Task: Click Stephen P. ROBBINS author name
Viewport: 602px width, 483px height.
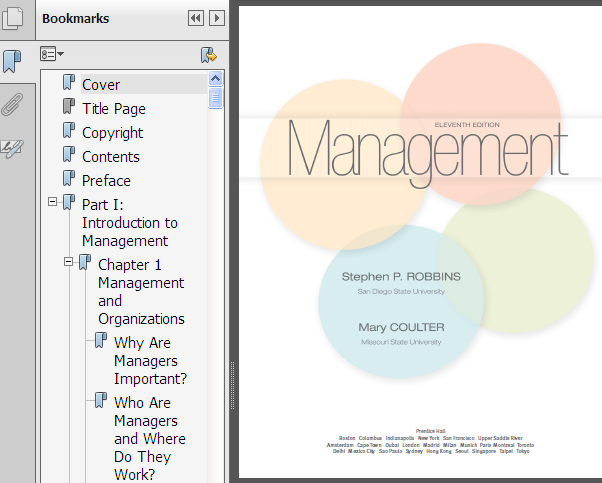Action: click(401, 276)
